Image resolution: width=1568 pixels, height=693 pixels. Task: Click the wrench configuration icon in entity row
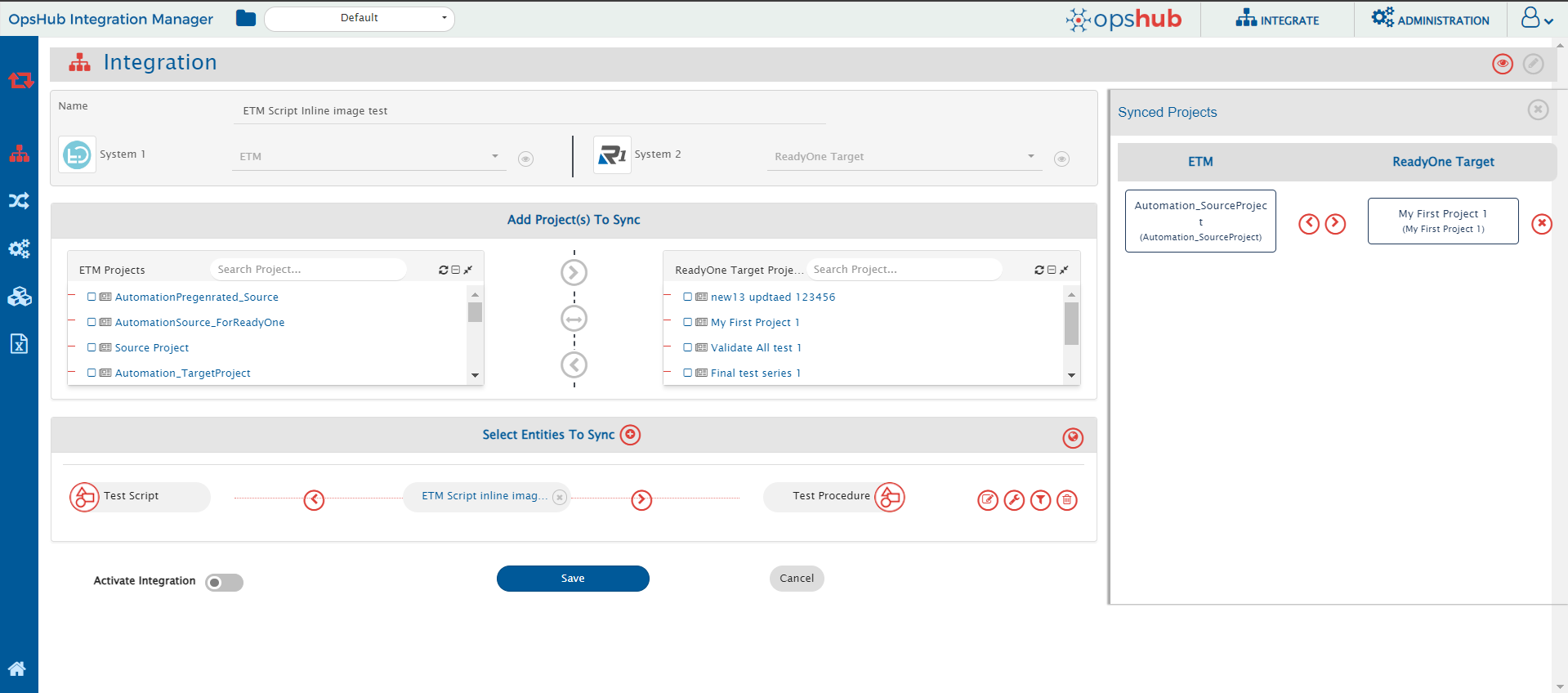point(1014,500)
